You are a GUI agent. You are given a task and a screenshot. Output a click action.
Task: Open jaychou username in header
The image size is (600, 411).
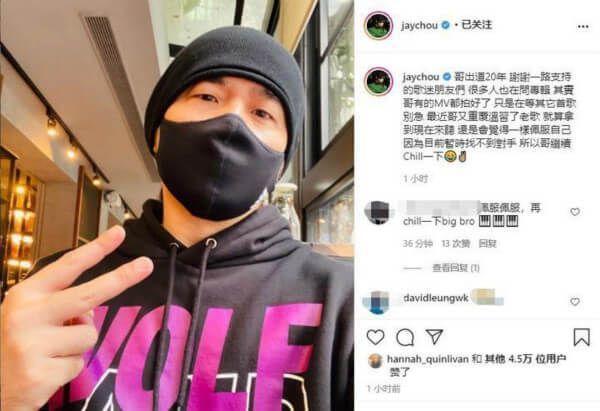[x=419, y=26]
